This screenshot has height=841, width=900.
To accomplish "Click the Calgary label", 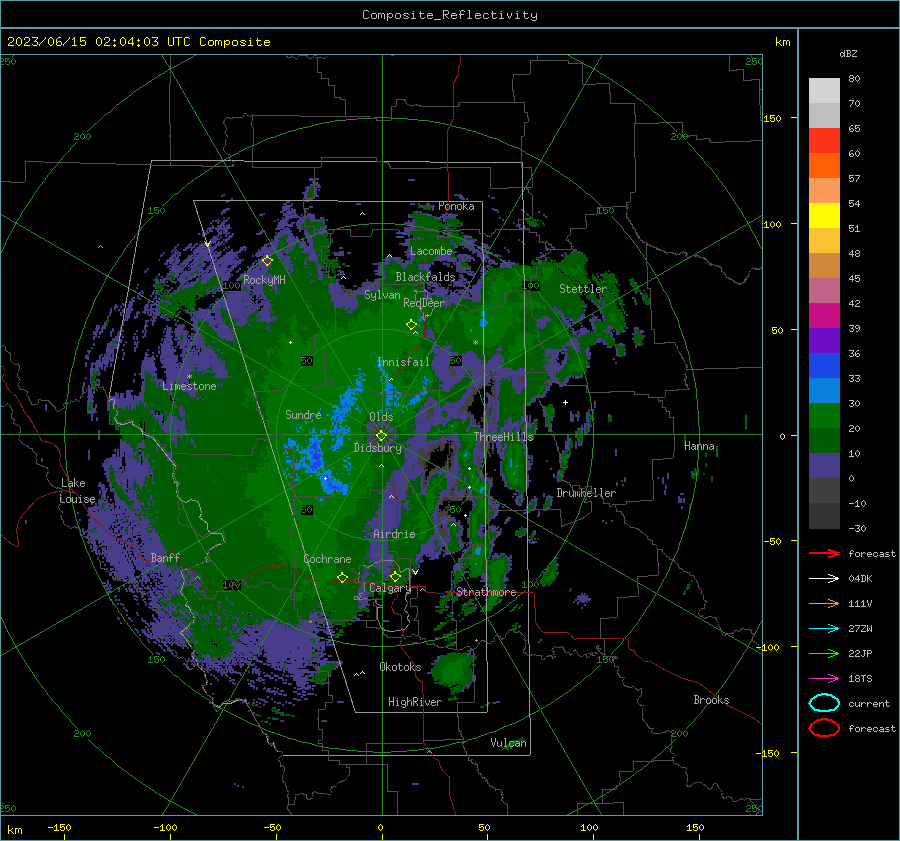I will click(390, 588).
